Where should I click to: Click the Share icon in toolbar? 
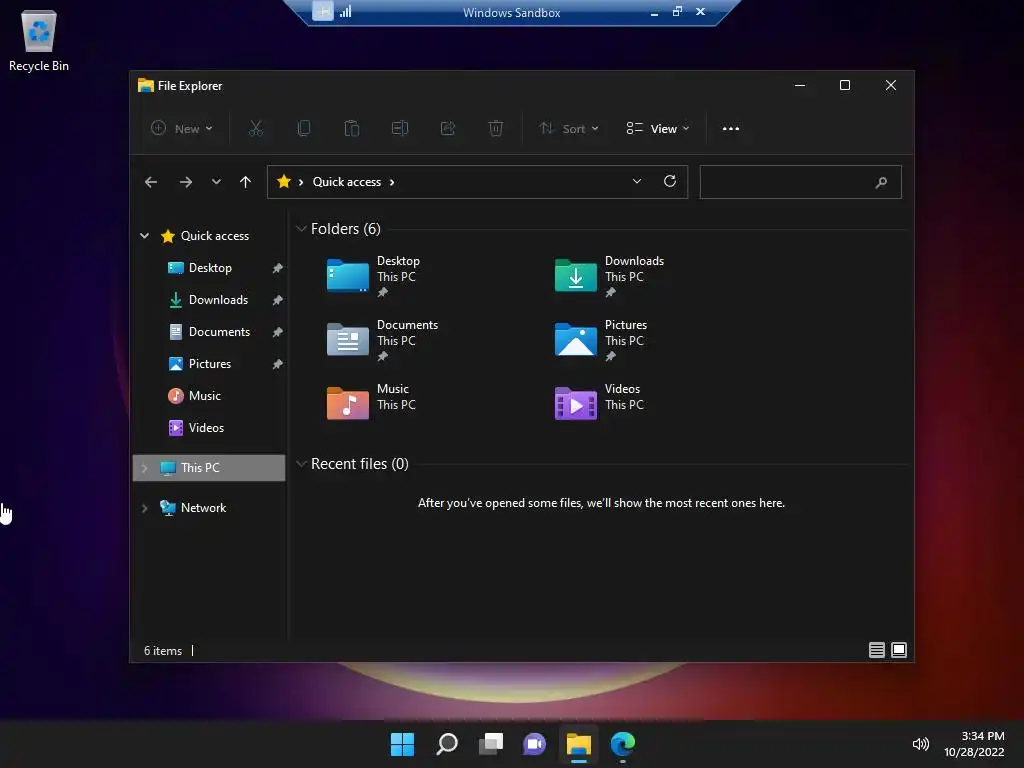pyautogui.click(x=448, y=129)
